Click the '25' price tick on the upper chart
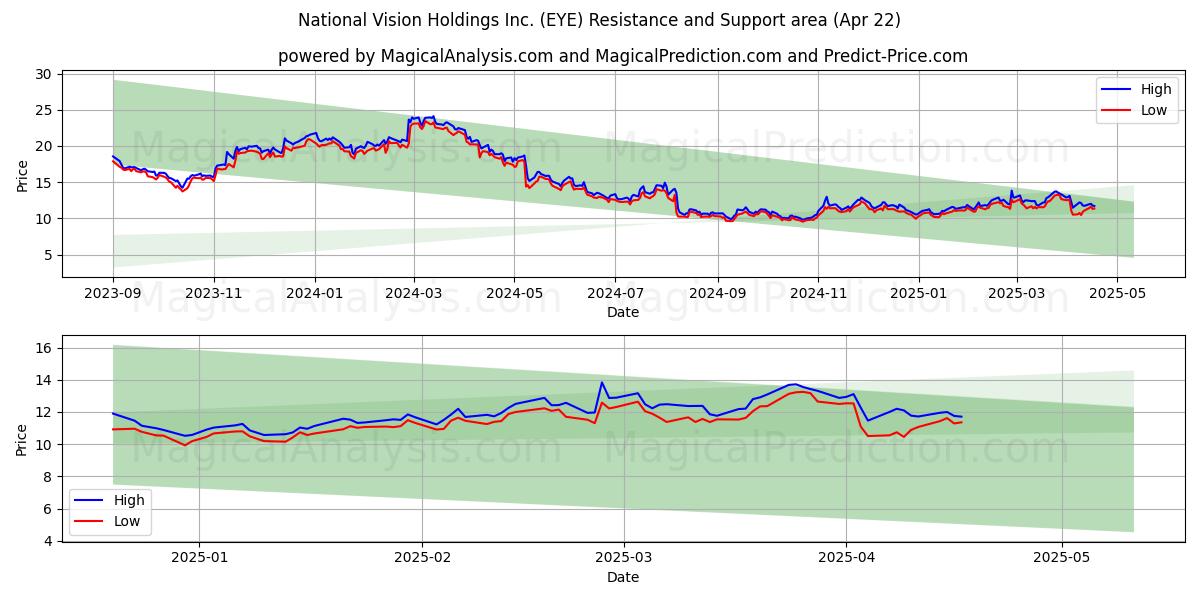Screen dimensions: 1200x600 [44, 110]
